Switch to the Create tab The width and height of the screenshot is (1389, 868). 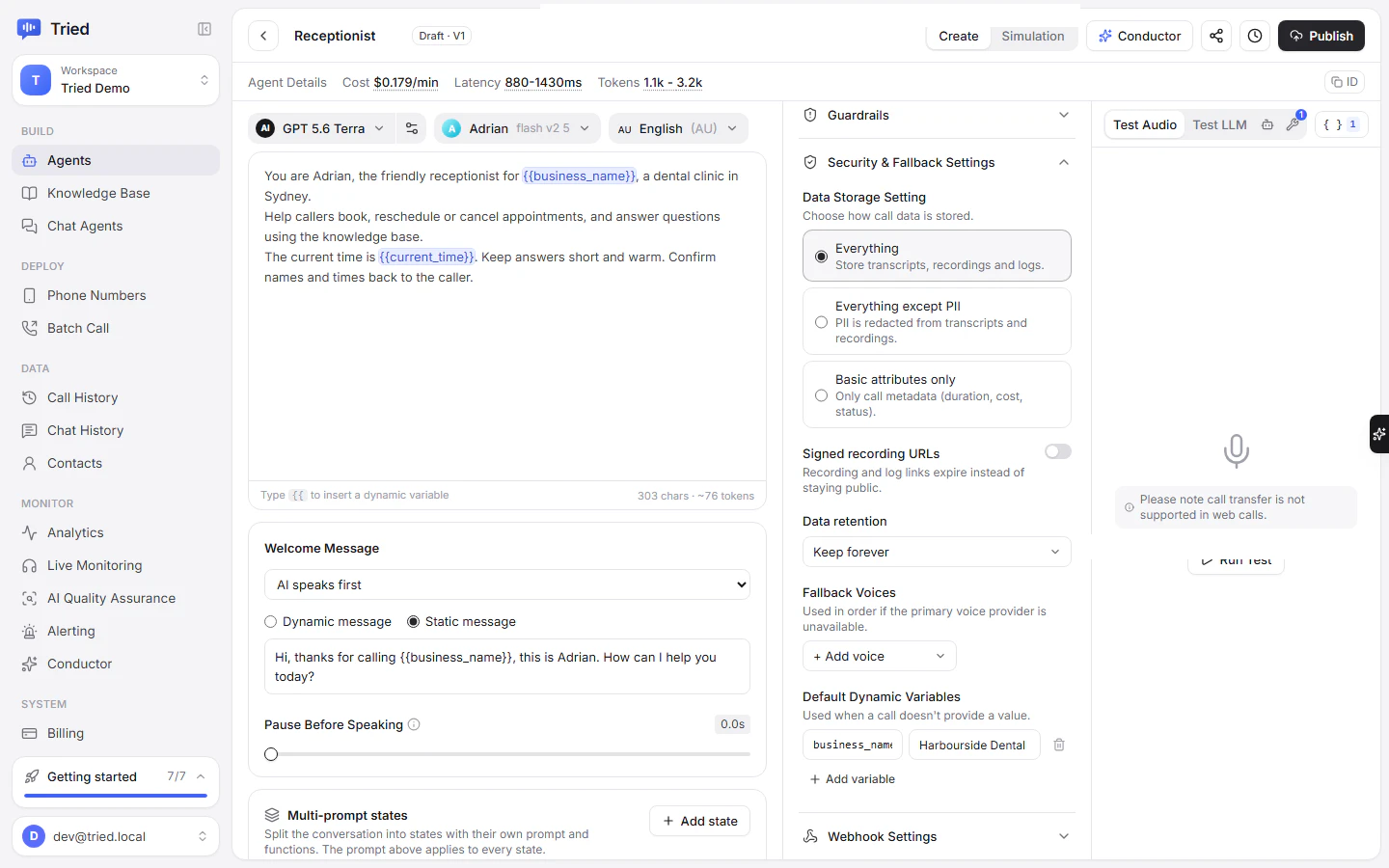pyautogui.click(x=959, y=36)
